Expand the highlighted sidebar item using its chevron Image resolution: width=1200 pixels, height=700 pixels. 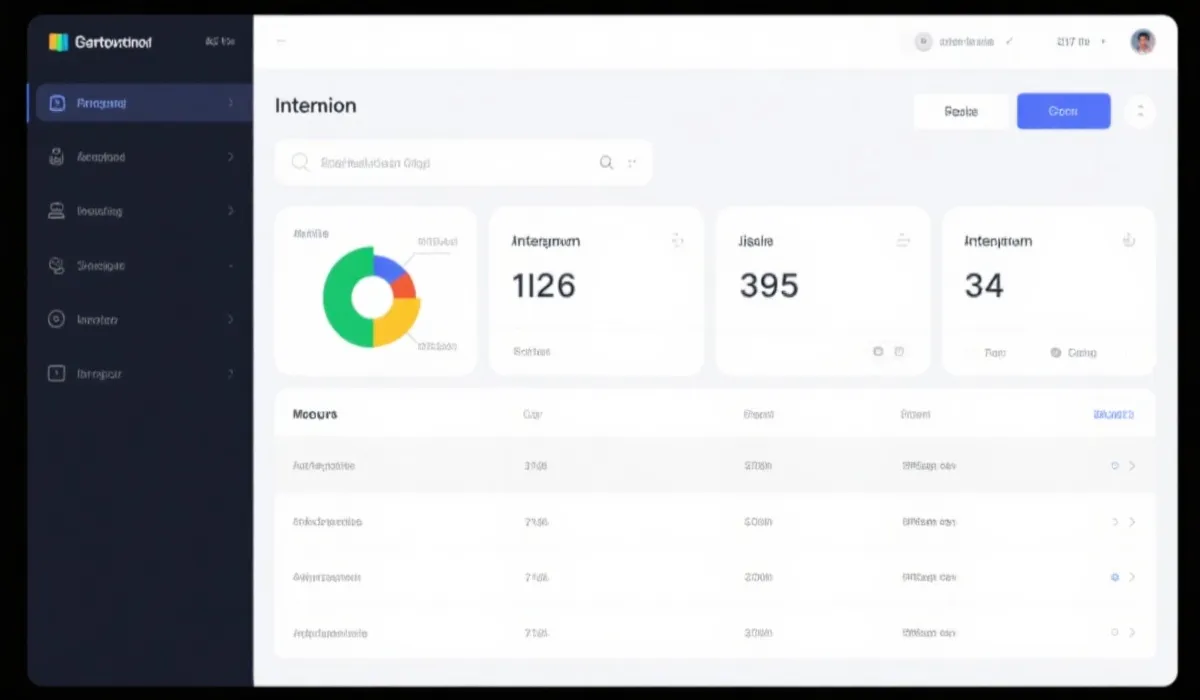[231, 103]
